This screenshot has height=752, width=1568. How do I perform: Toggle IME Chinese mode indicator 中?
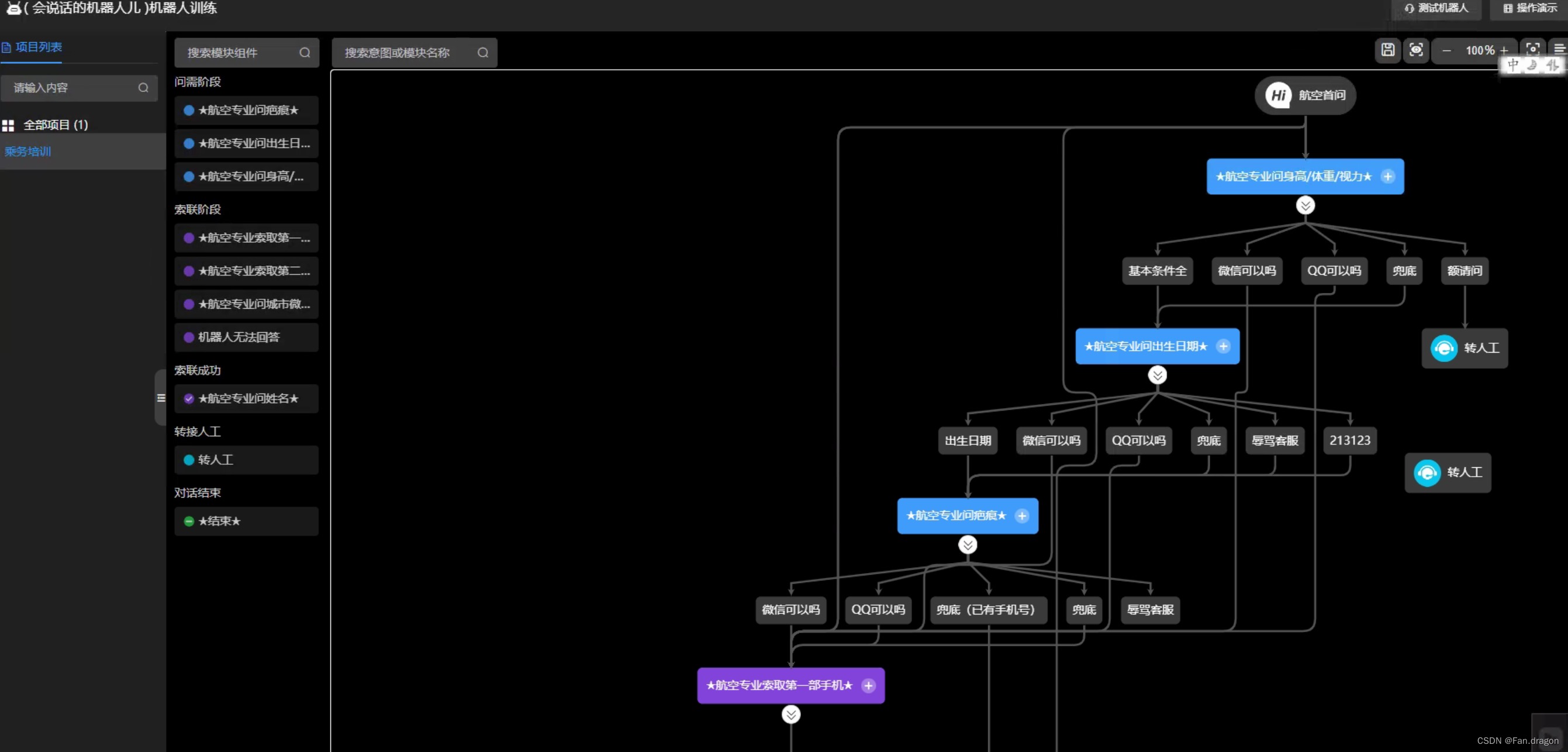[1513, 65]
